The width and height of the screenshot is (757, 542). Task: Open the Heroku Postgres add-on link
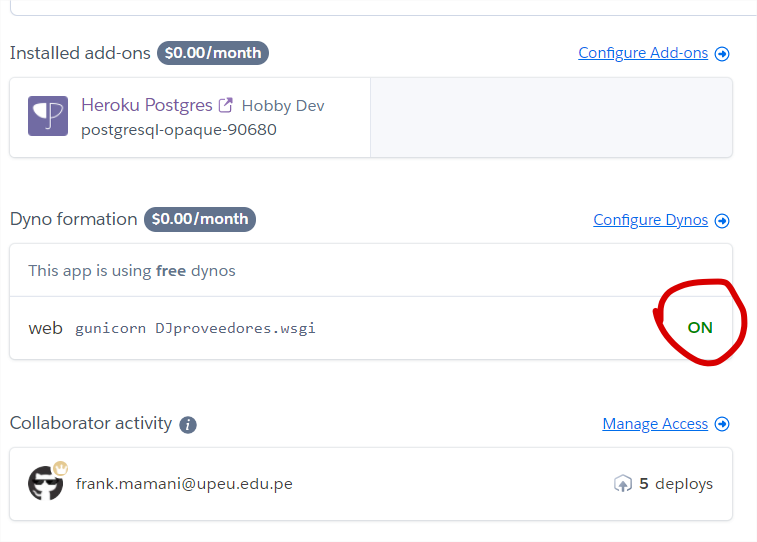(146, 105)
